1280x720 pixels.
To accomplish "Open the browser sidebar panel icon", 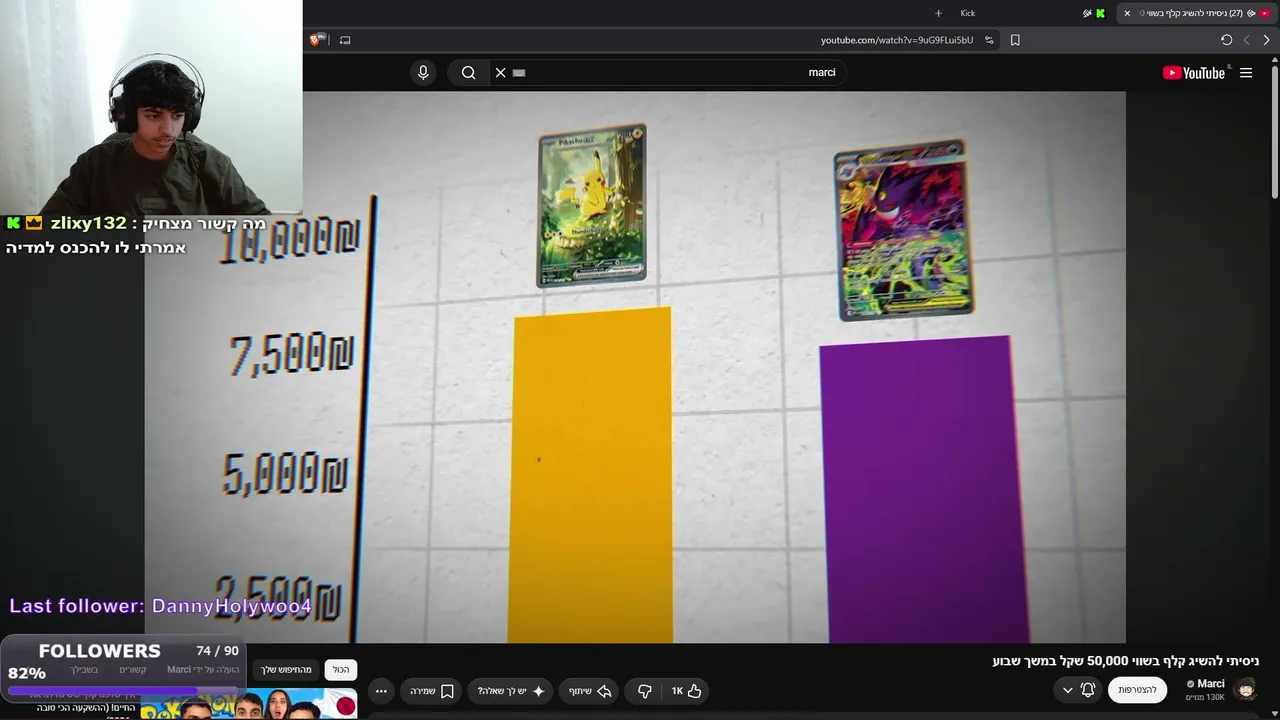I will [x=345, y=40].
